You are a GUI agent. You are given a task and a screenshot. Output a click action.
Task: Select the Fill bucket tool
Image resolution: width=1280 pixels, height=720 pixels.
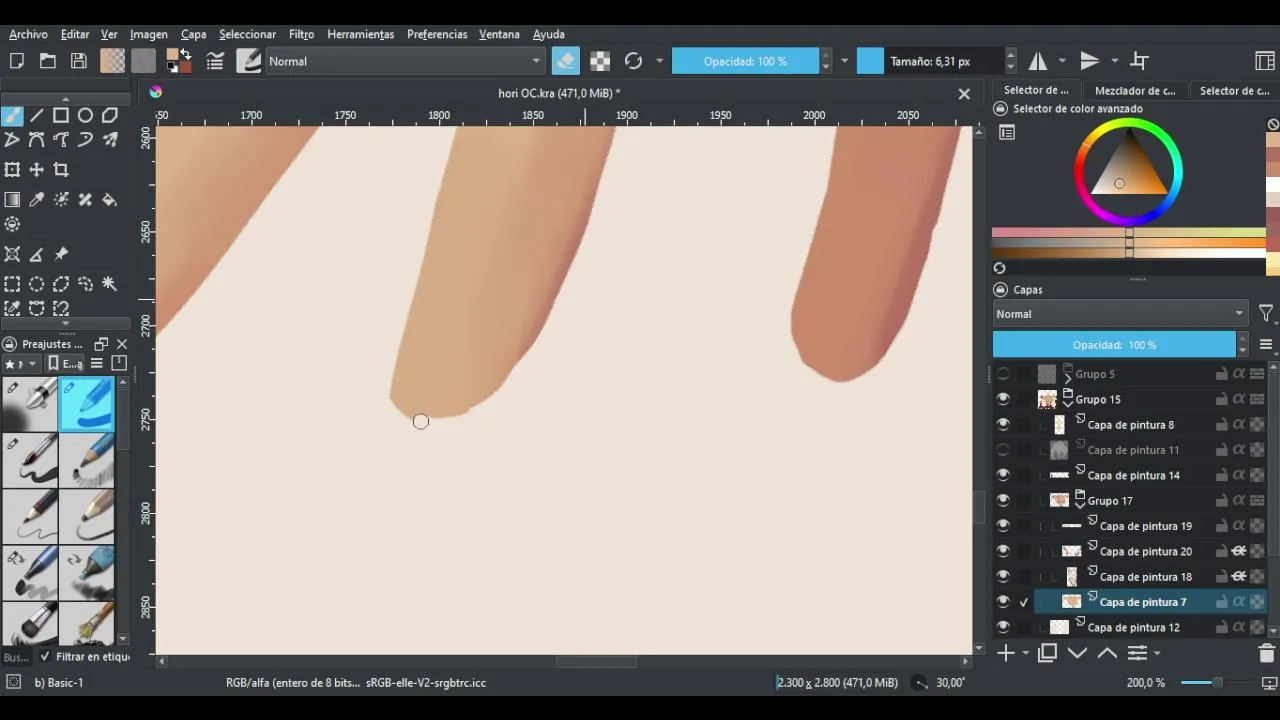point(110,200)
